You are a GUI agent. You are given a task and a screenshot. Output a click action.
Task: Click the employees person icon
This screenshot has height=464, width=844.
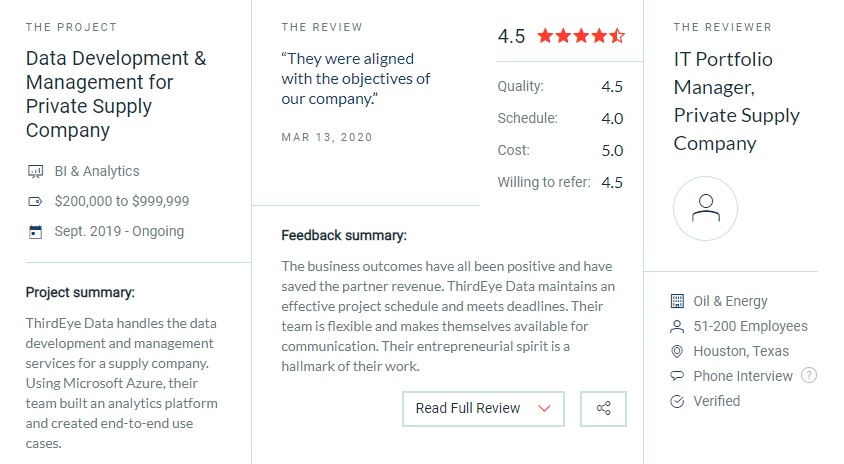(677, 326)
